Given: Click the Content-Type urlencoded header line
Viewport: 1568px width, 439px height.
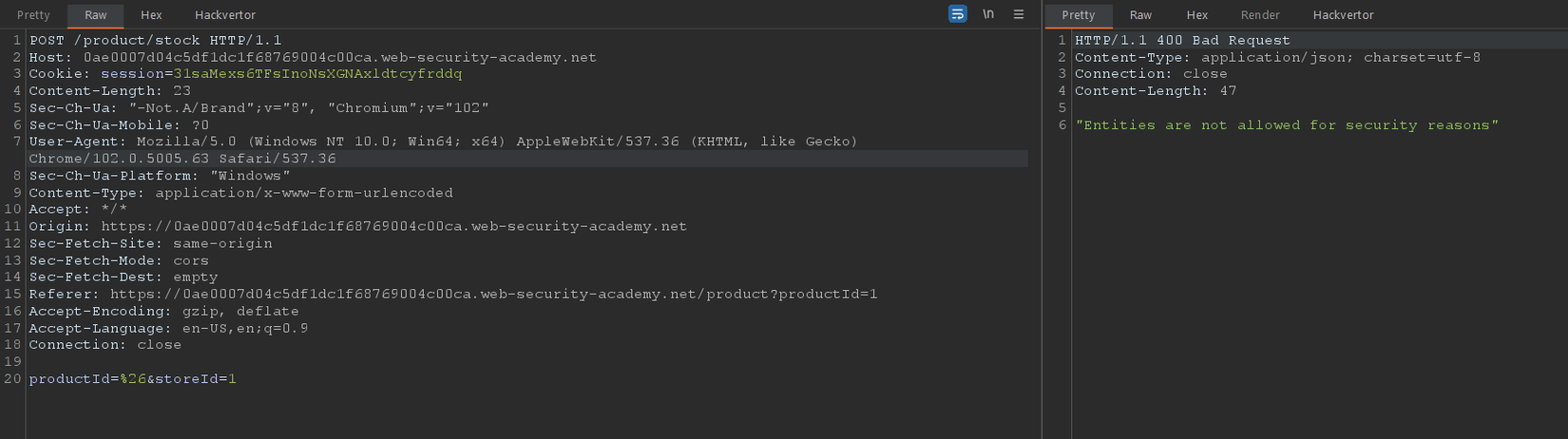Looking at the screenshot, I should (x=240, y=193).
